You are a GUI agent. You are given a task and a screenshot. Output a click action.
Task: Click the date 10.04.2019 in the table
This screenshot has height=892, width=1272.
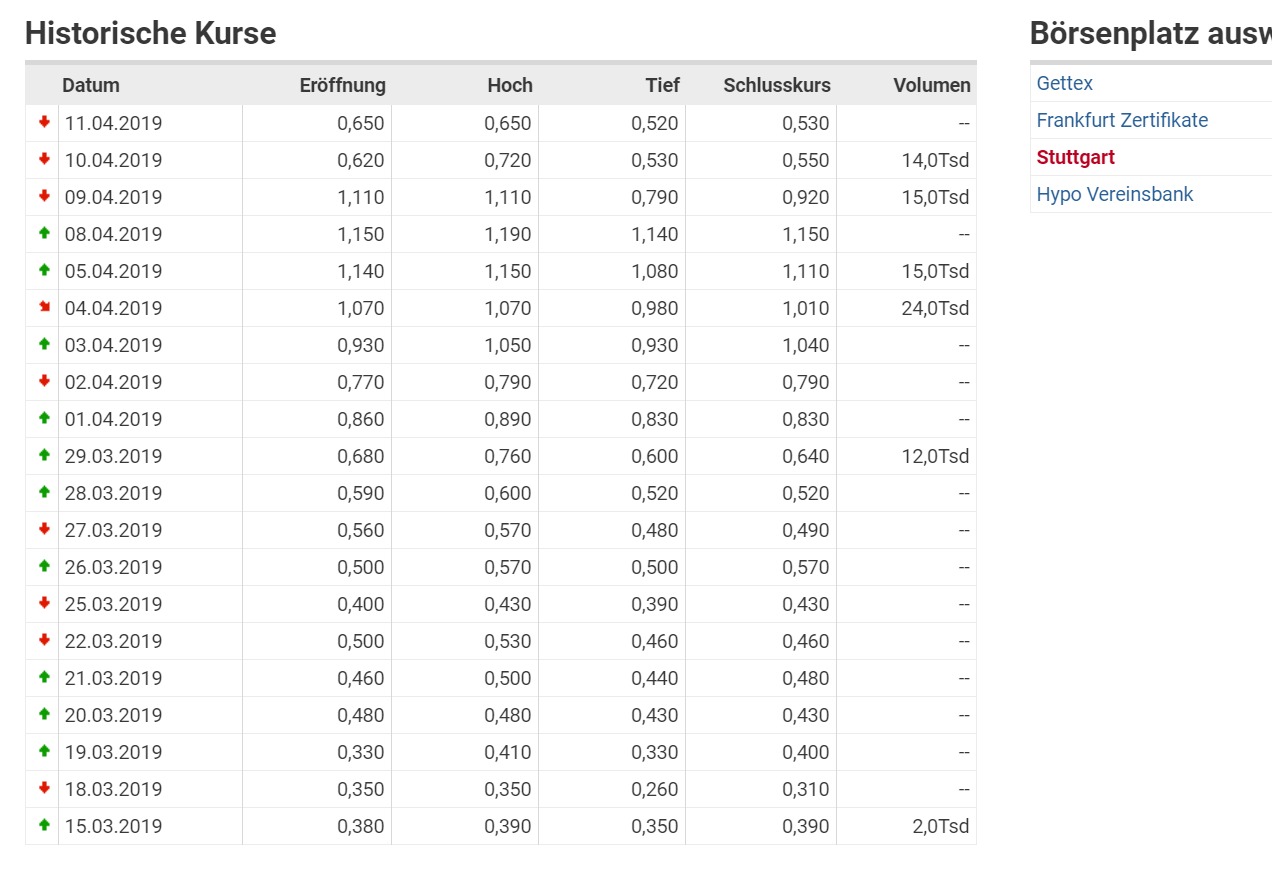click(113, 160)
